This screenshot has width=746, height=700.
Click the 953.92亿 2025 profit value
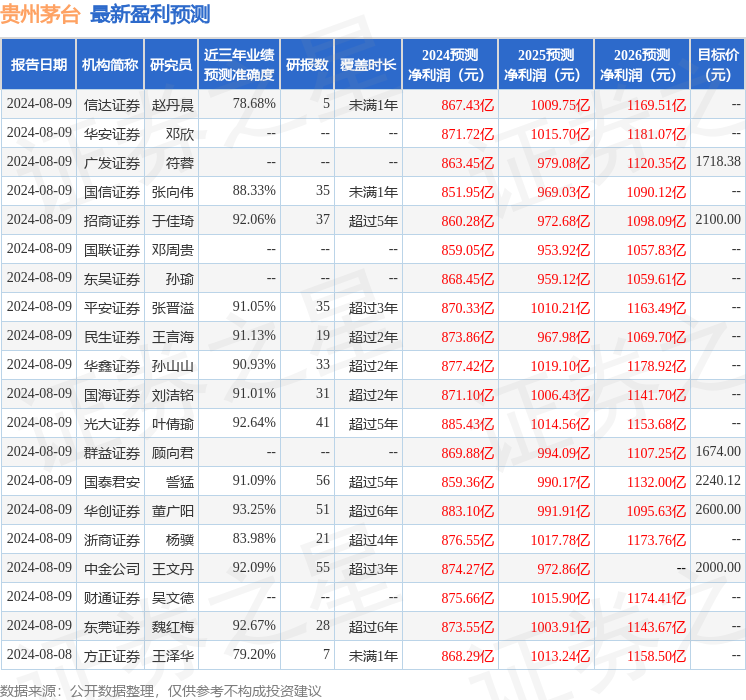(x=563, y=250)
